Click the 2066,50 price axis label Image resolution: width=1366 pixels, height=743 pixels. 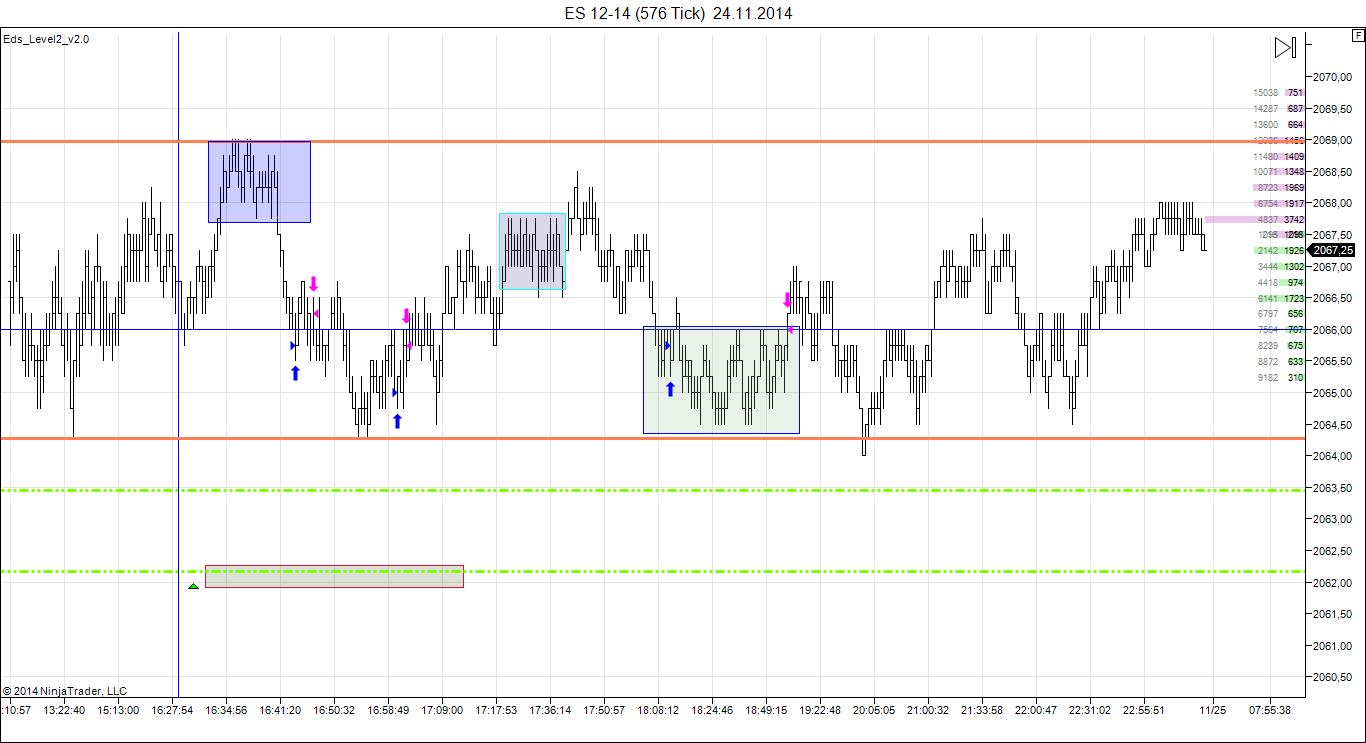(x=1332, y=298)
